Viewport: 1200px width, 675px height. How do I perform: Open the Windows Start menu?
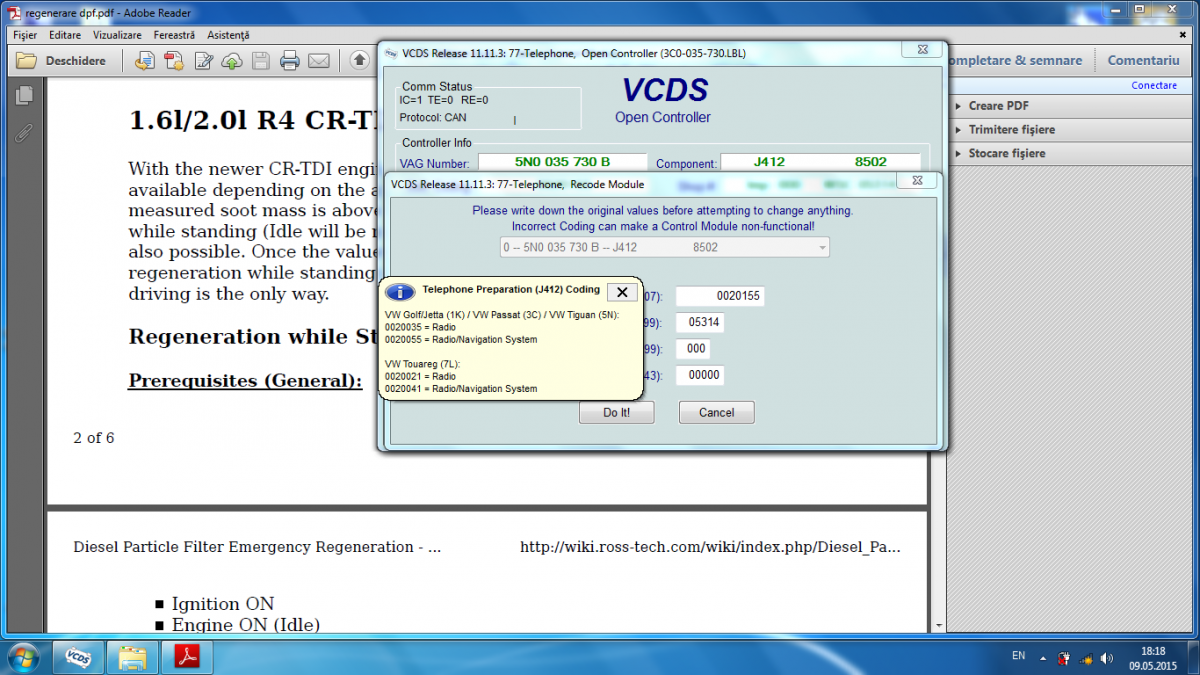point(22,657)
